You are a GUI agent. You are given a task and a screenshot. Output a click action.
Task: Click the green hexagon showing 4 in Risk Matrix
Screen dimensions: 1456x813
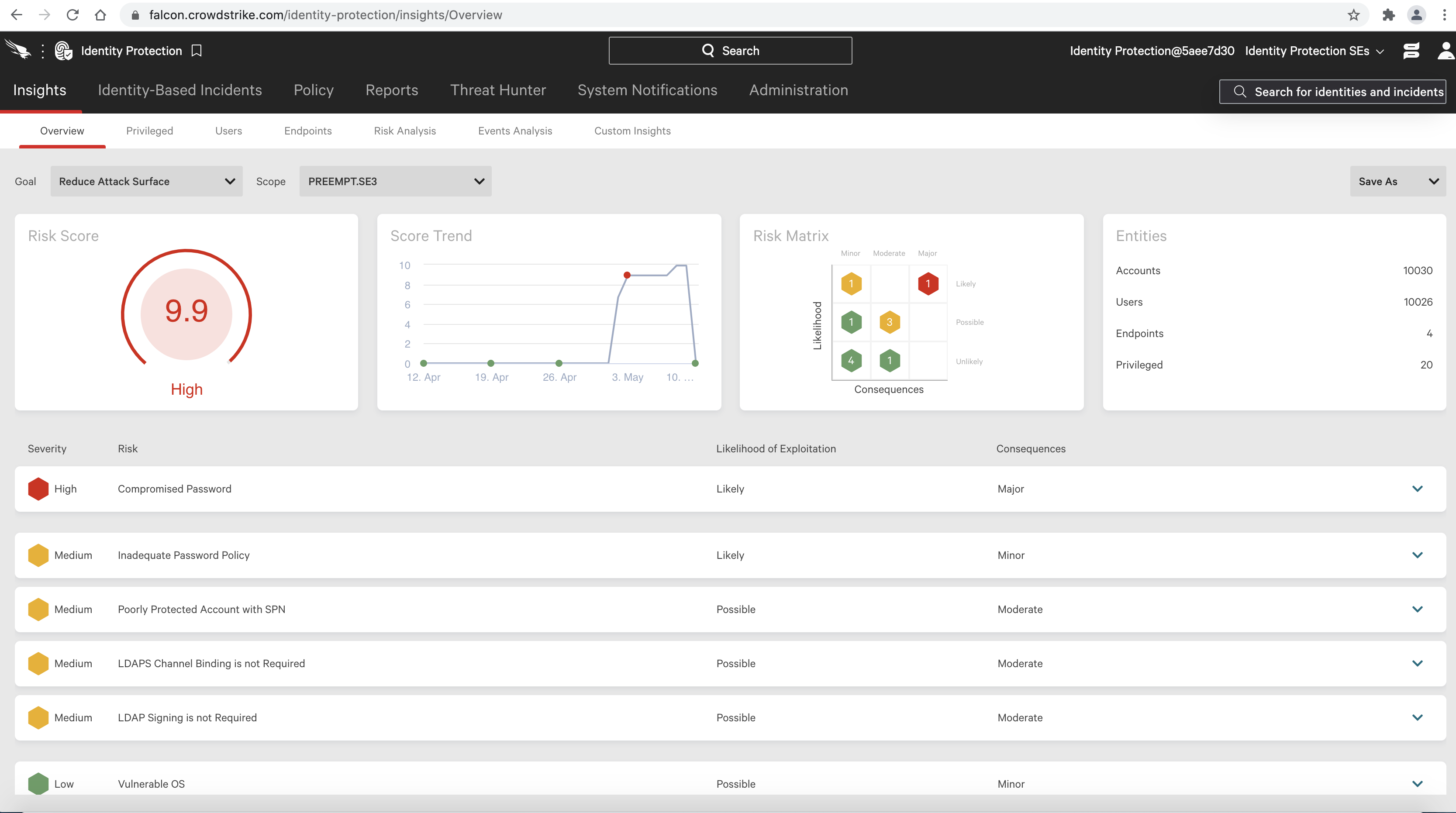pyautogui.click(x=851, y=361)
